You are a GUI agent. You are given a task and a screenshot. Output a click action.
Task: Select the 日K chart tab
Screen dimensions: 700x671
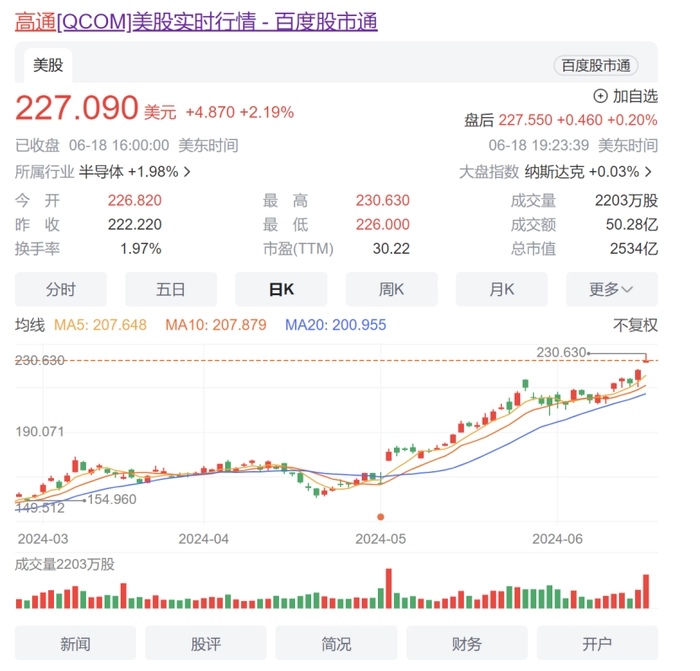coord(281,289)
